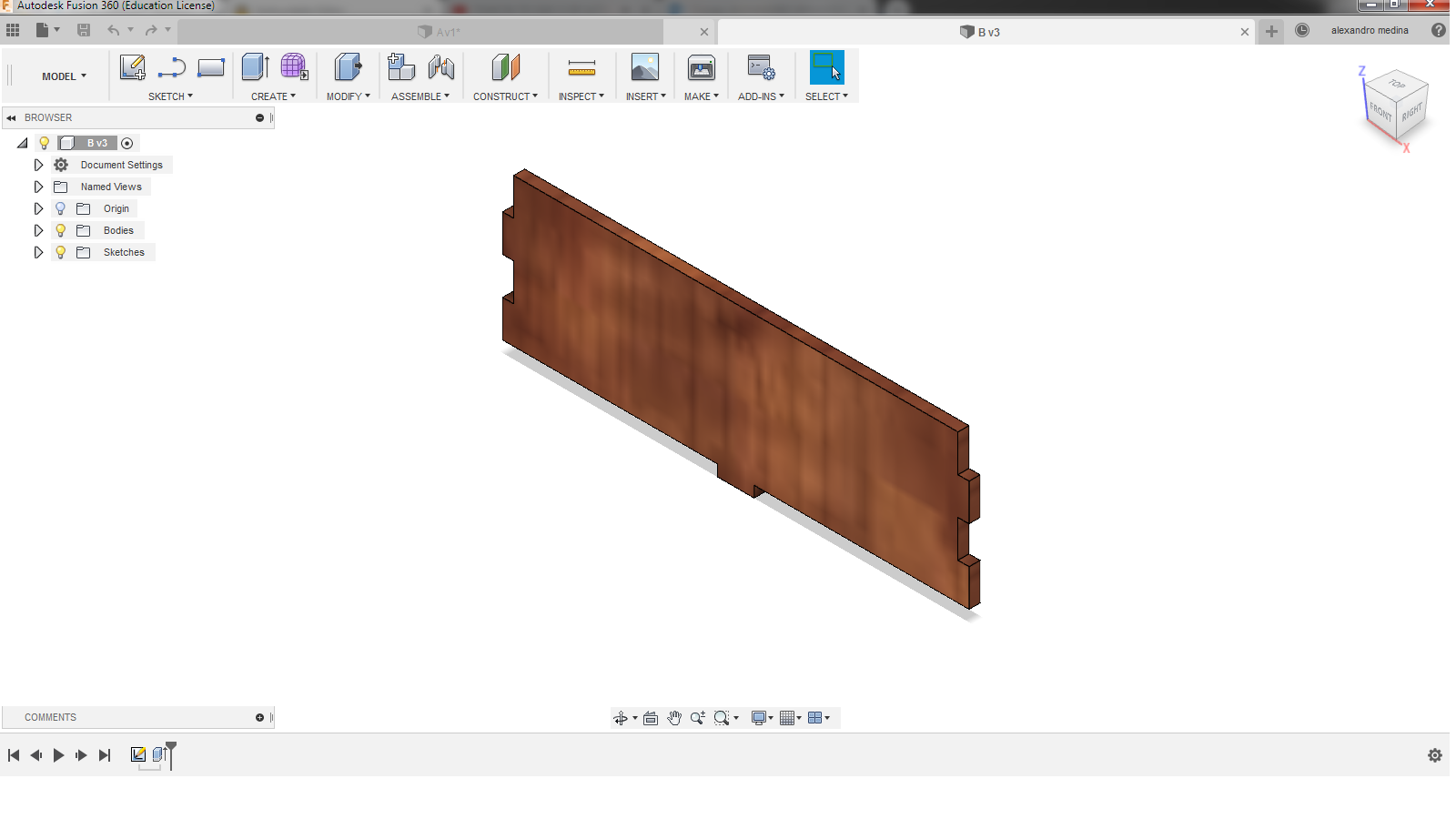Open the ASSEMBLE menu
Image resolution: width=1456 pixels, height=819 pixels.
[x=420, y=96]
